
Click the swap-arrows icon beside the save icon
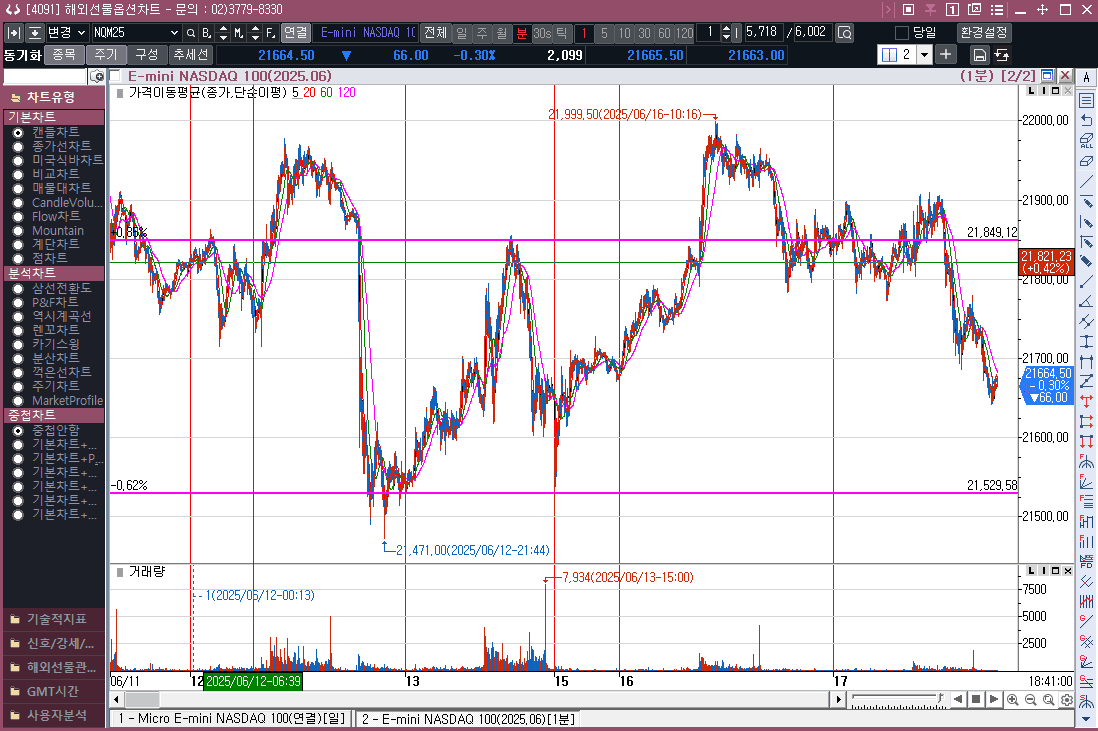1001,55
